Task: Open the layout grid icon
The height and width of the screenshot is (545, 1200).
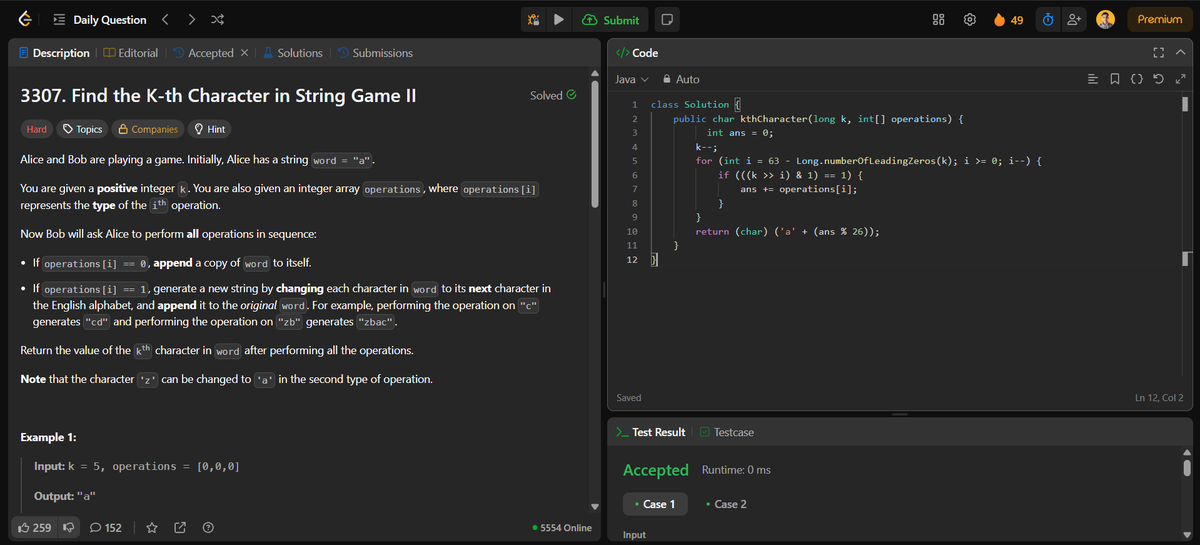Action: (x=939, y=20)
